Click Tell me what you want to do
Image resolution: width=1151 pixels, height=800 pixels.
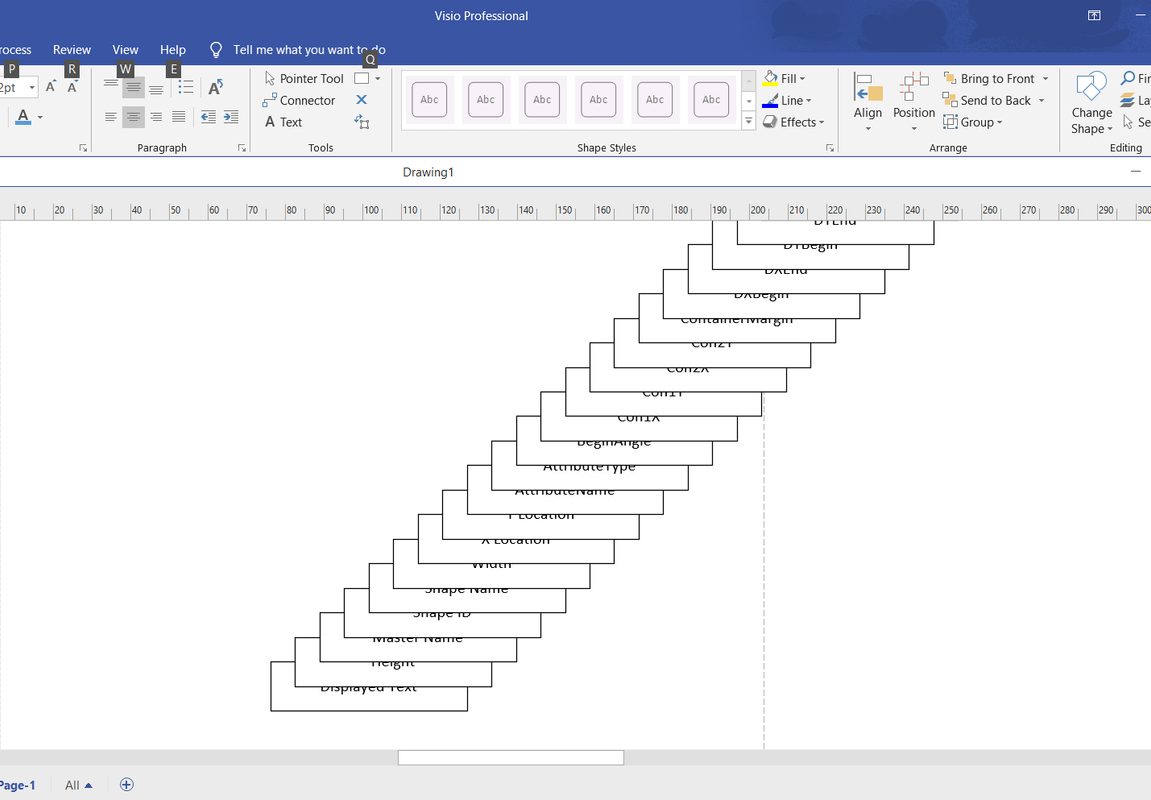tap(309, 50)
